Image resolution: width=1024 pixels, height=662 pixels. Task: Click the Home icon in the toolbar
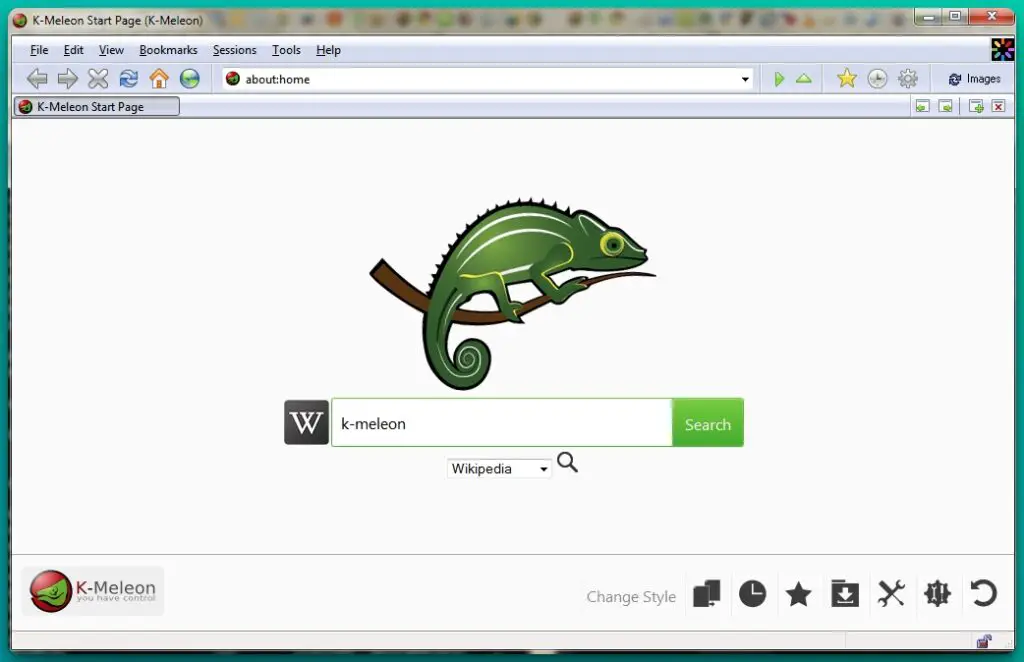click(159, 78)
